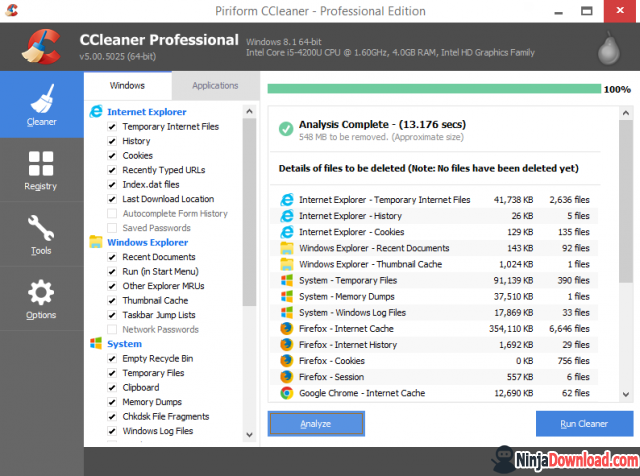
Task: Click Firefox icon for Firefox - Cookies result
Action: click(x=287, y=361)
